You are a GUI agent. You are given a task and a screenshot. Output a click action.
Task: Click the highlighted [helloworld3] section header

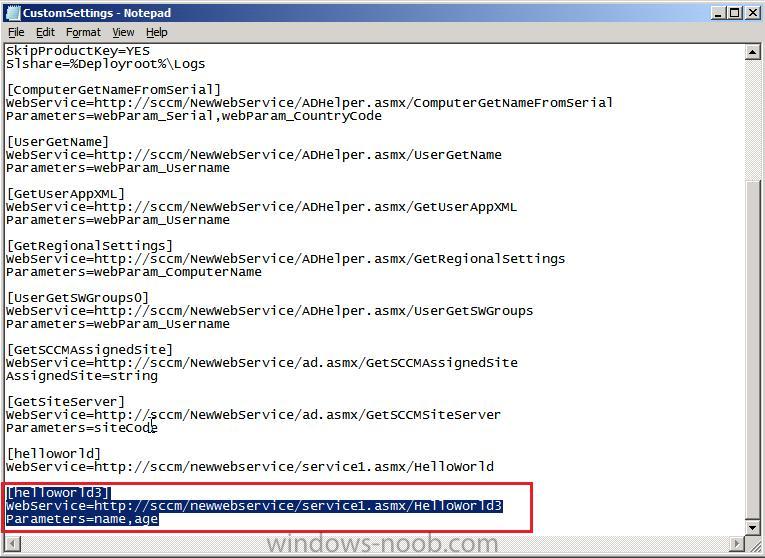(58, 493)
